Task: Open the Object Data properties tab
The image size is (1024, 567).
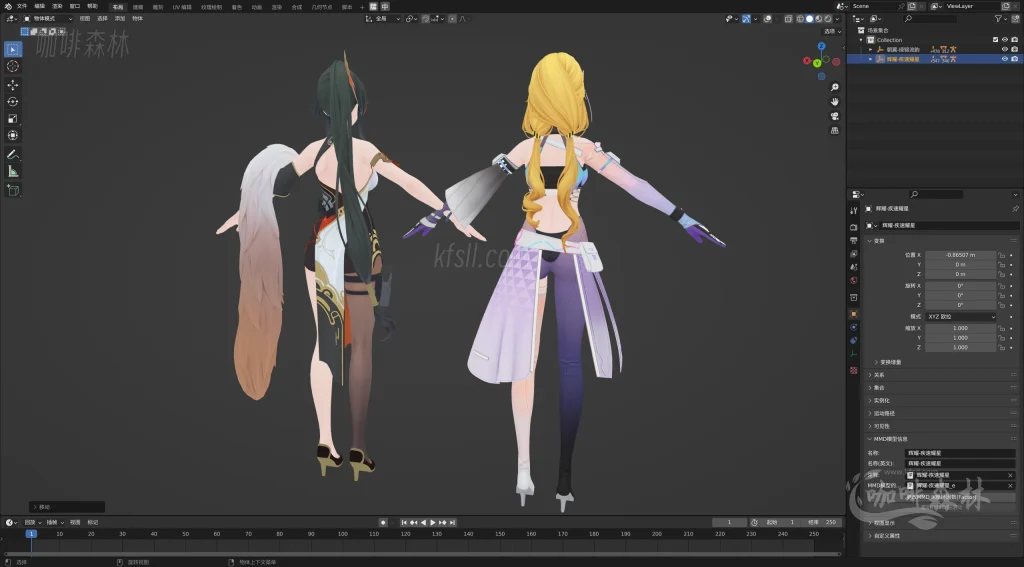Action: point(854,354)
